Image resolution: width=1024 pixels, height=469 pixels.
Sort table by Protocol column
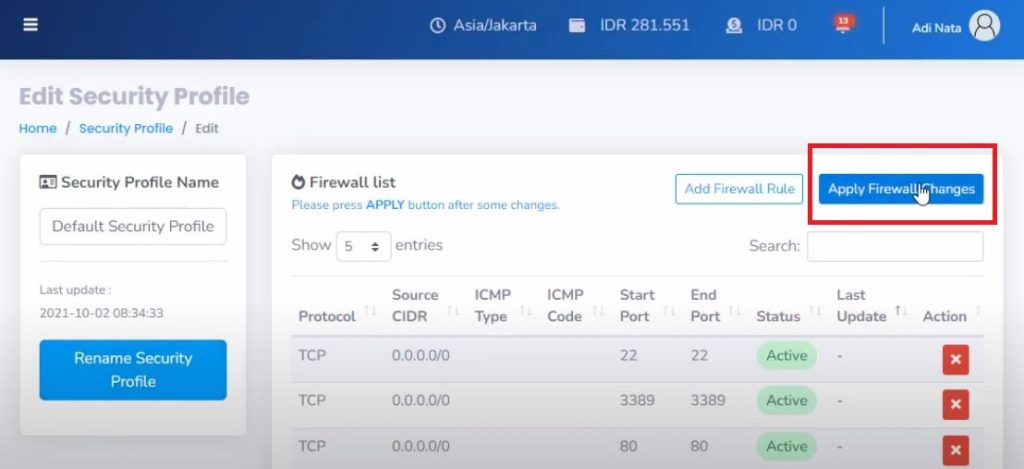click(327, 316)
